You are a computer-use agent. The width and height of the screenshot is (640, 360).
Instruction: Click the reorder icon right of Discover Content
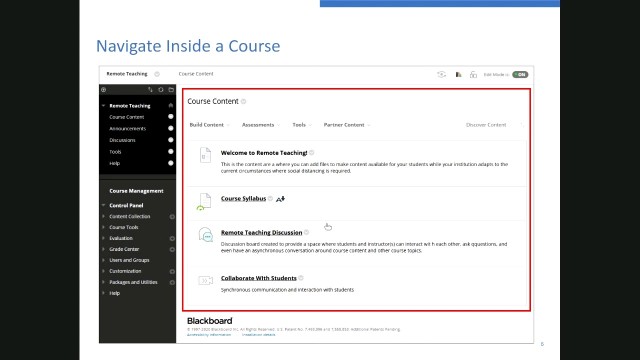(522, 125)
